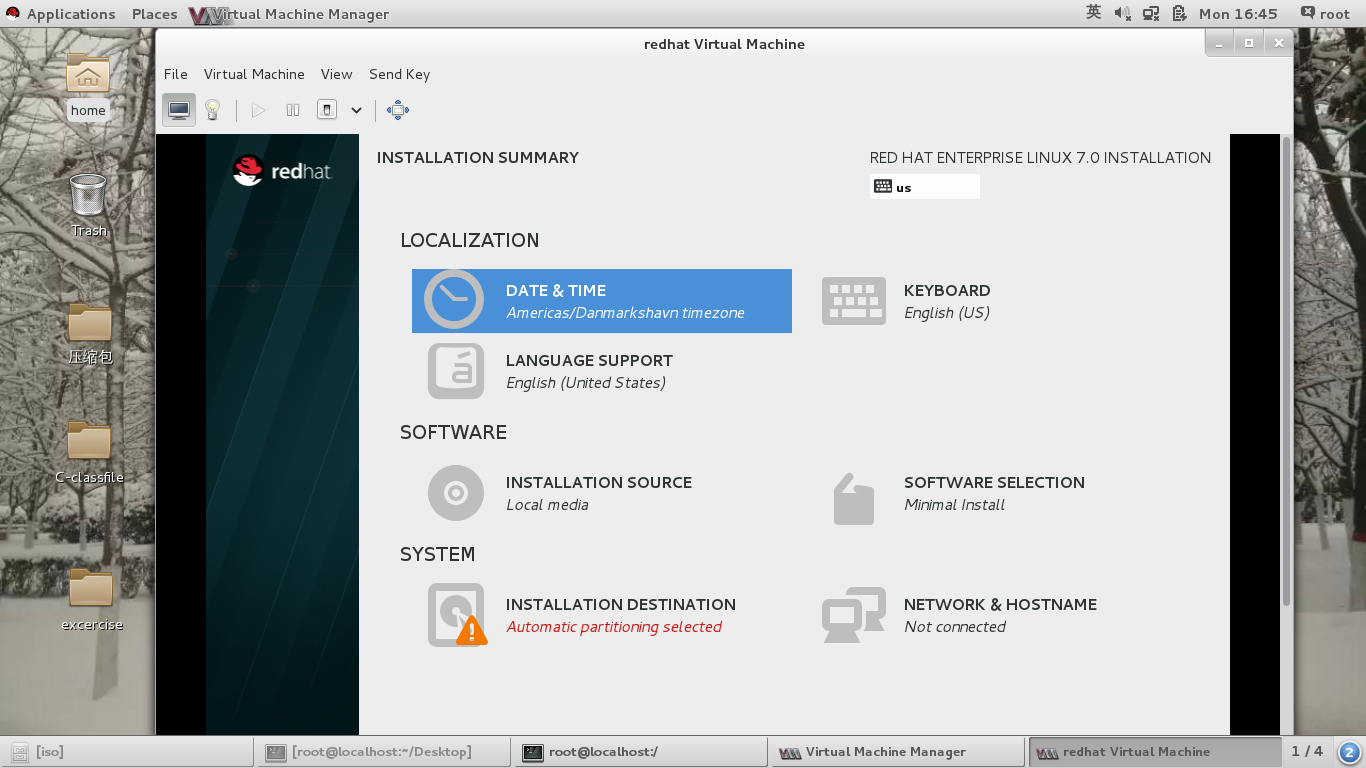Switch to [root@localhost:~/Desktop] taskbar window
The width and height of the screenshot is (1366, 768).
385,752
